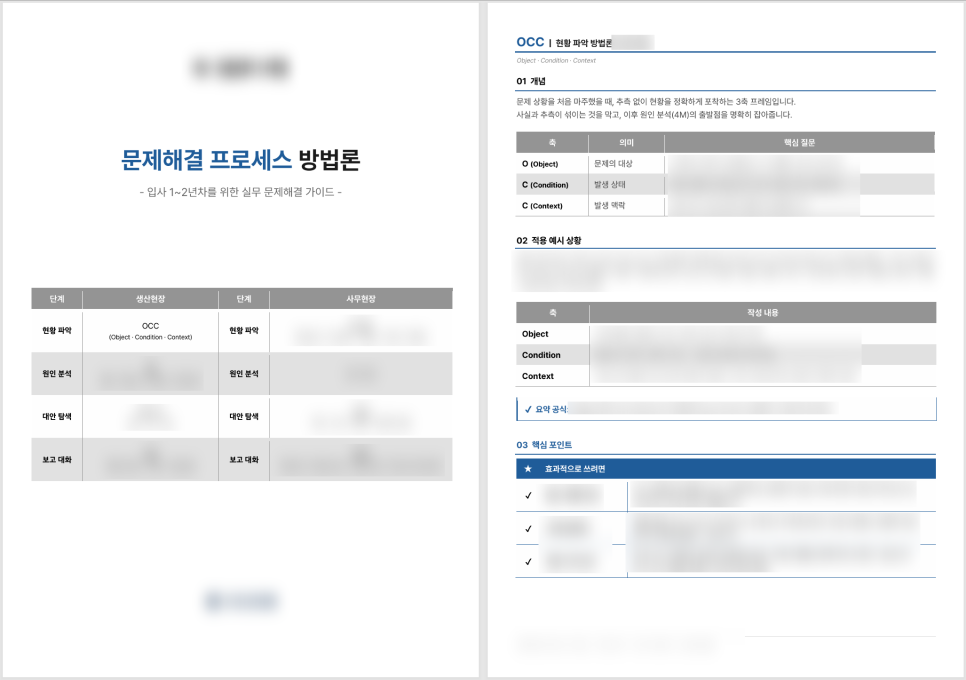Click the italic Object · Condition · Context subtitle
Viewport: 966px width, 680px height.
(x=556, y=60)
